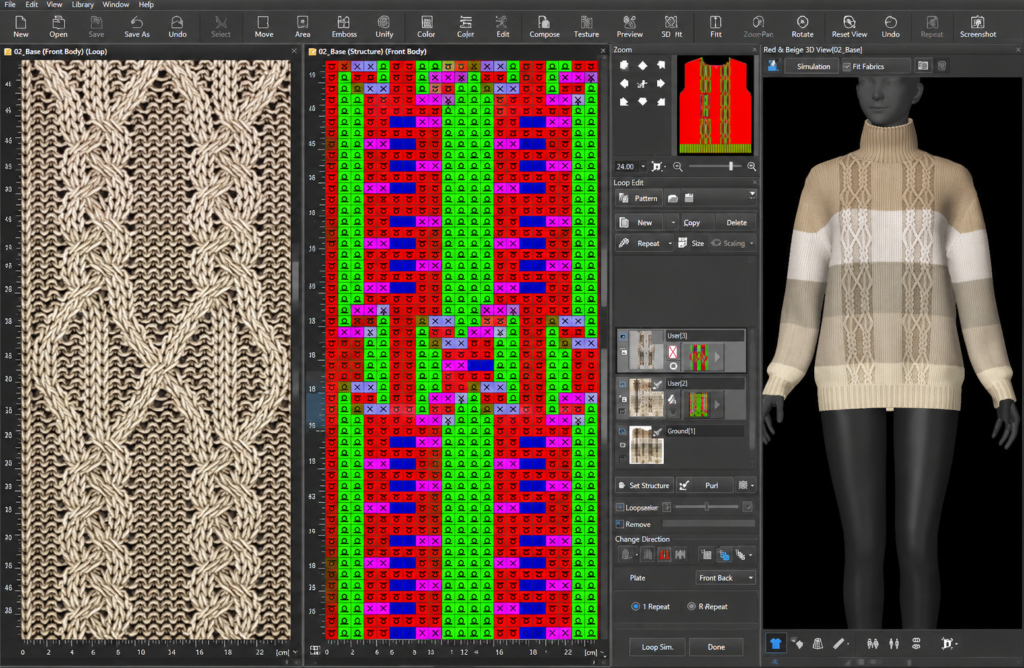Toggle visibility eye of Ground[1] layer
This screenshot has height=668, width=1024.
622,432
